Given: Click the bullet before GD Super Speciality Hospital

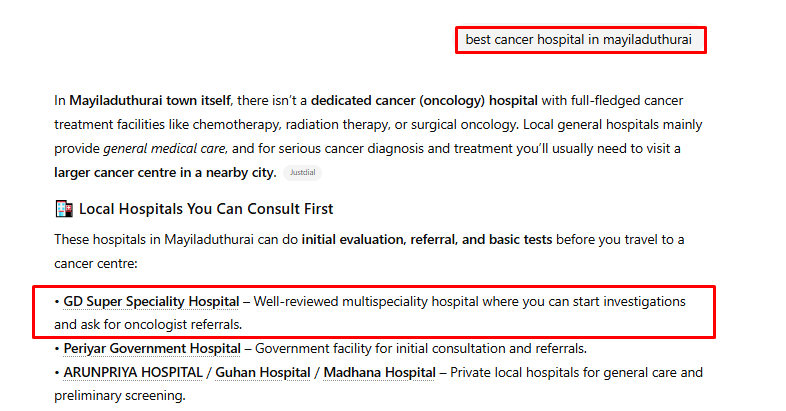Looking at the screenshot, I should point(57,301).
